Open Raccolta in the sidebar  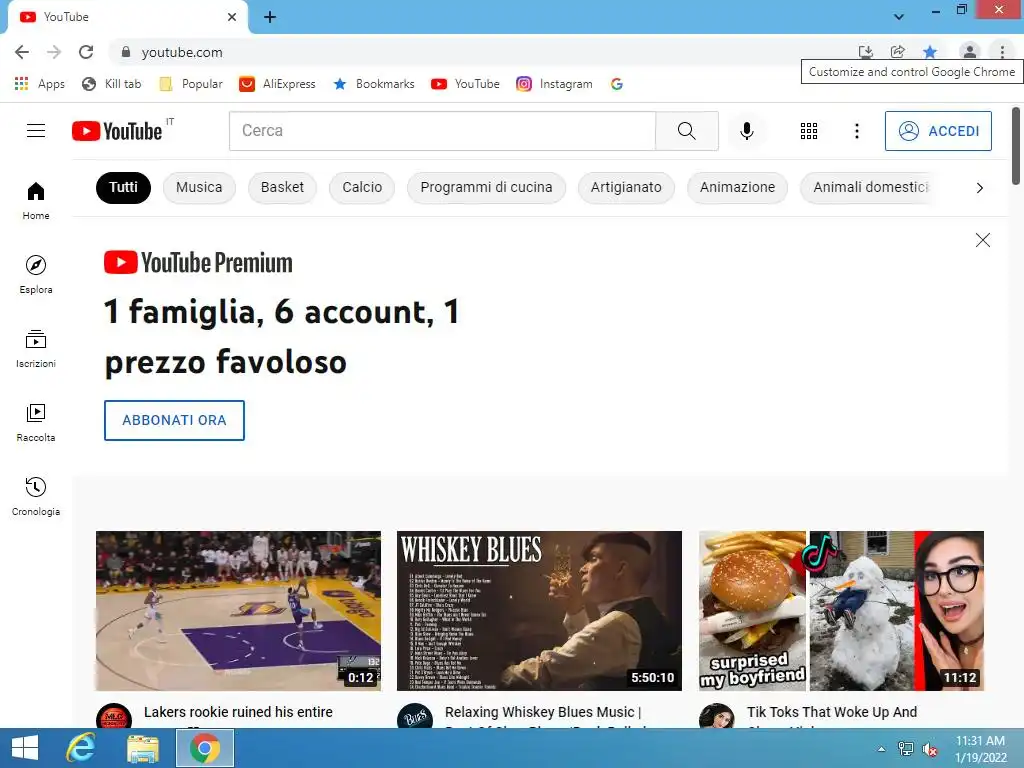point(36,423)
